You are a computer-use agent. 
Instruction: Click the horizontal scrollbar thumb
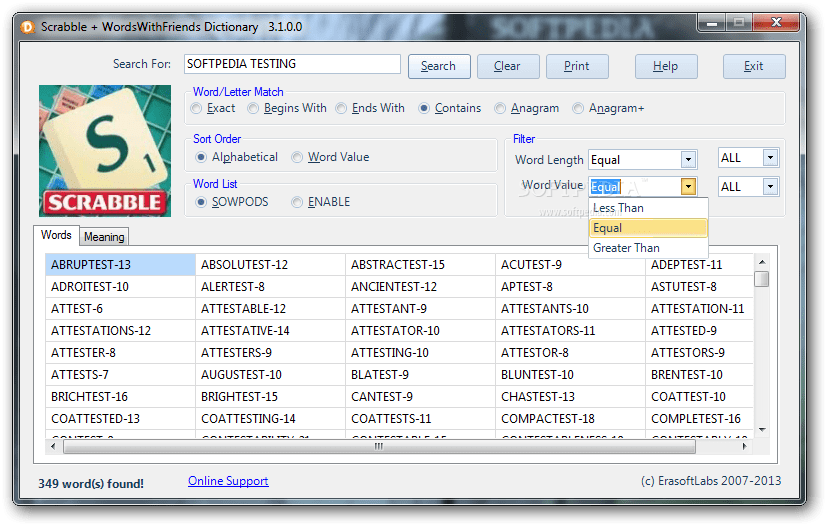[x=379, y=447]
